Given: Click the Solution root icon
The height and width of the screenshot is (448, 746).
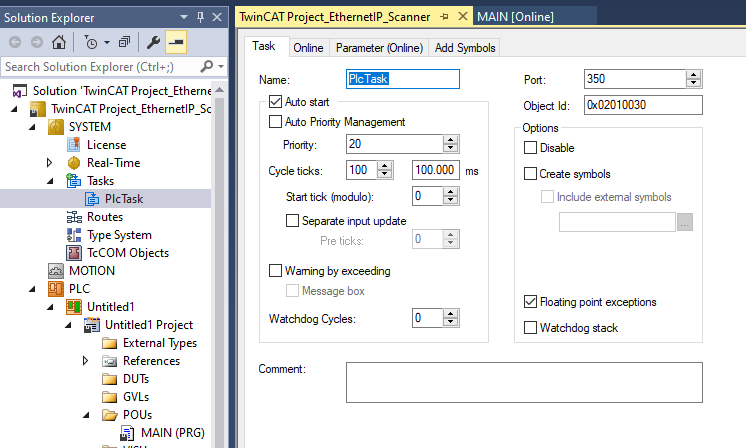Looking at the screenshot, I should pos(20,91).
